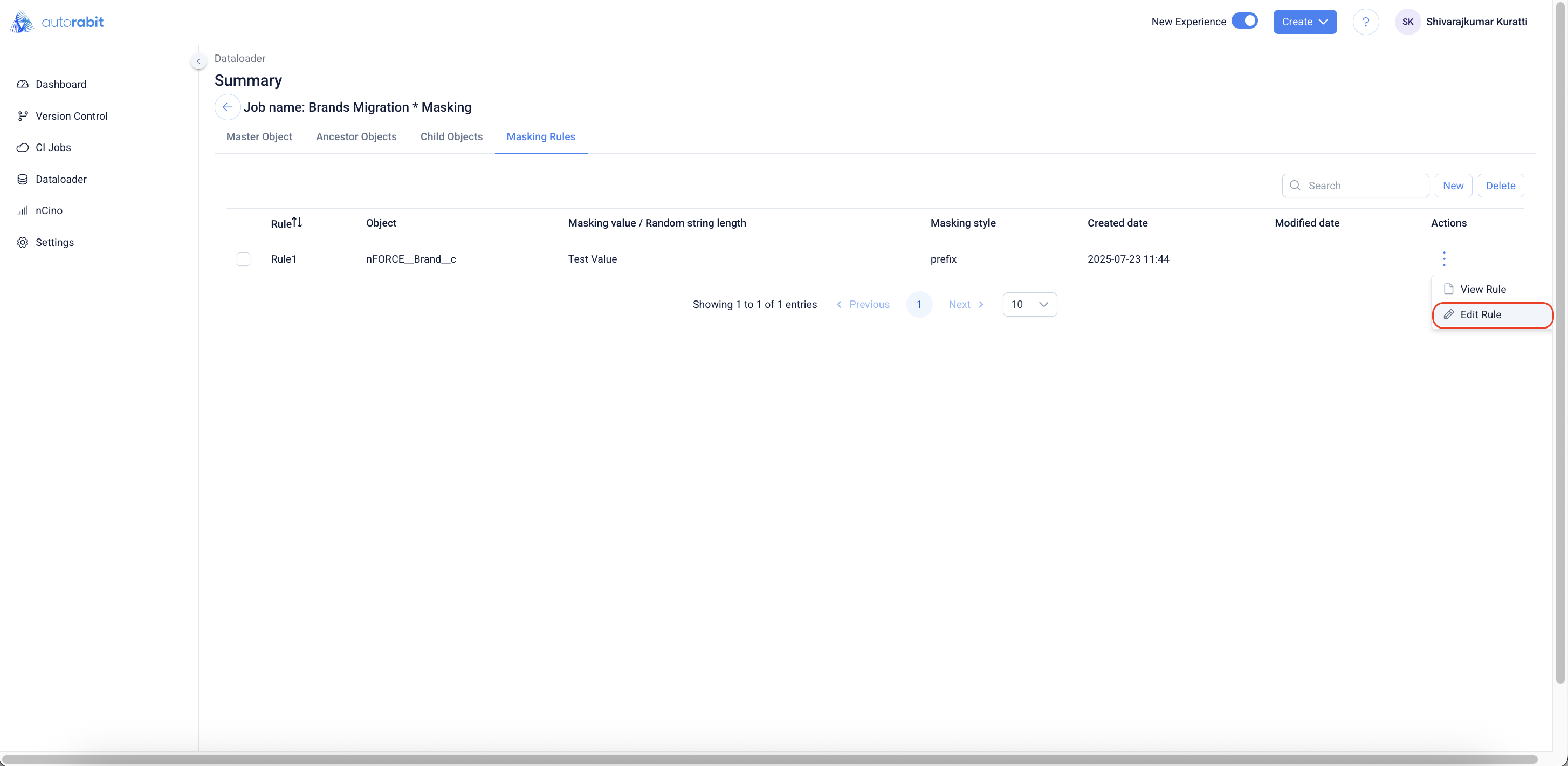1568x766 pixels.
Task: Expand the Create dropdown button
Action: click(x=1304, y=22)
